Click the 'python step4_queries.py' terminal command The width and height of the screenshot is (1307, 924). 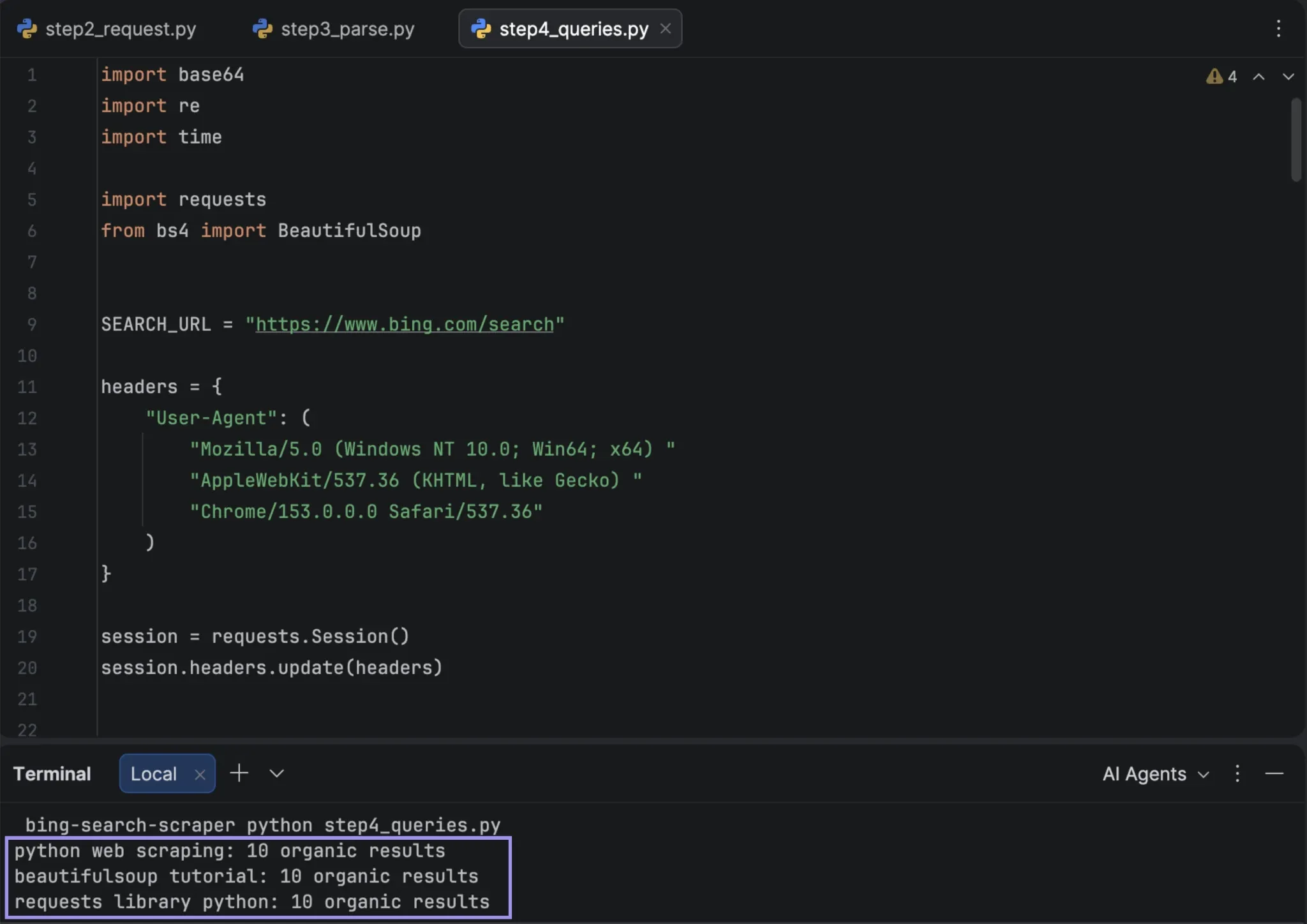click(373, 825)
